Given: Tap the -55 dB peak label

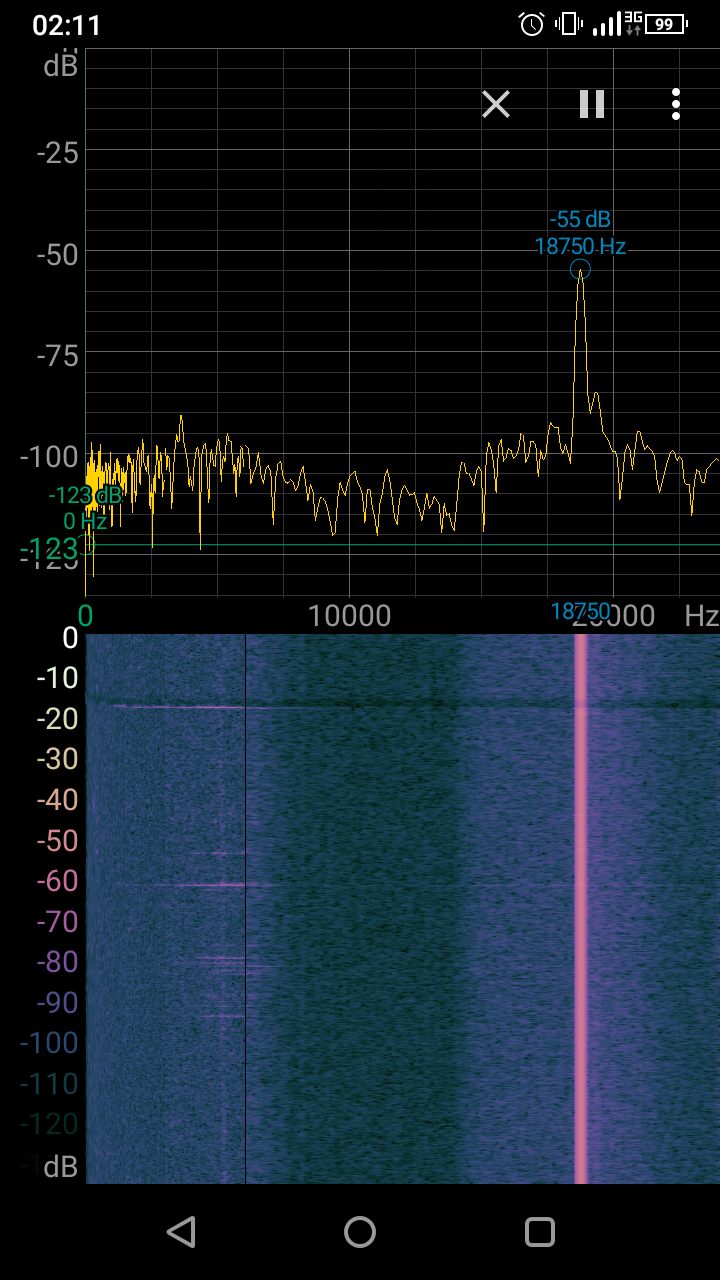Looking at the screenshot, I should pyautogui.click(x=580, y=220).
